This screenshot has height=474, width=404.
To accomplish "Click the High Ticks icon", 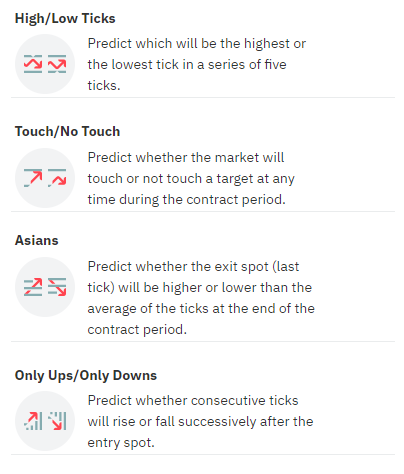I will pyautogui.click(x=33, y=64).
